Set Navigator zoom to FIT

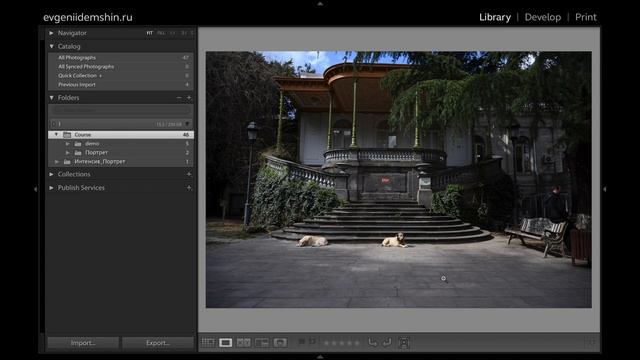click(150, 33)
